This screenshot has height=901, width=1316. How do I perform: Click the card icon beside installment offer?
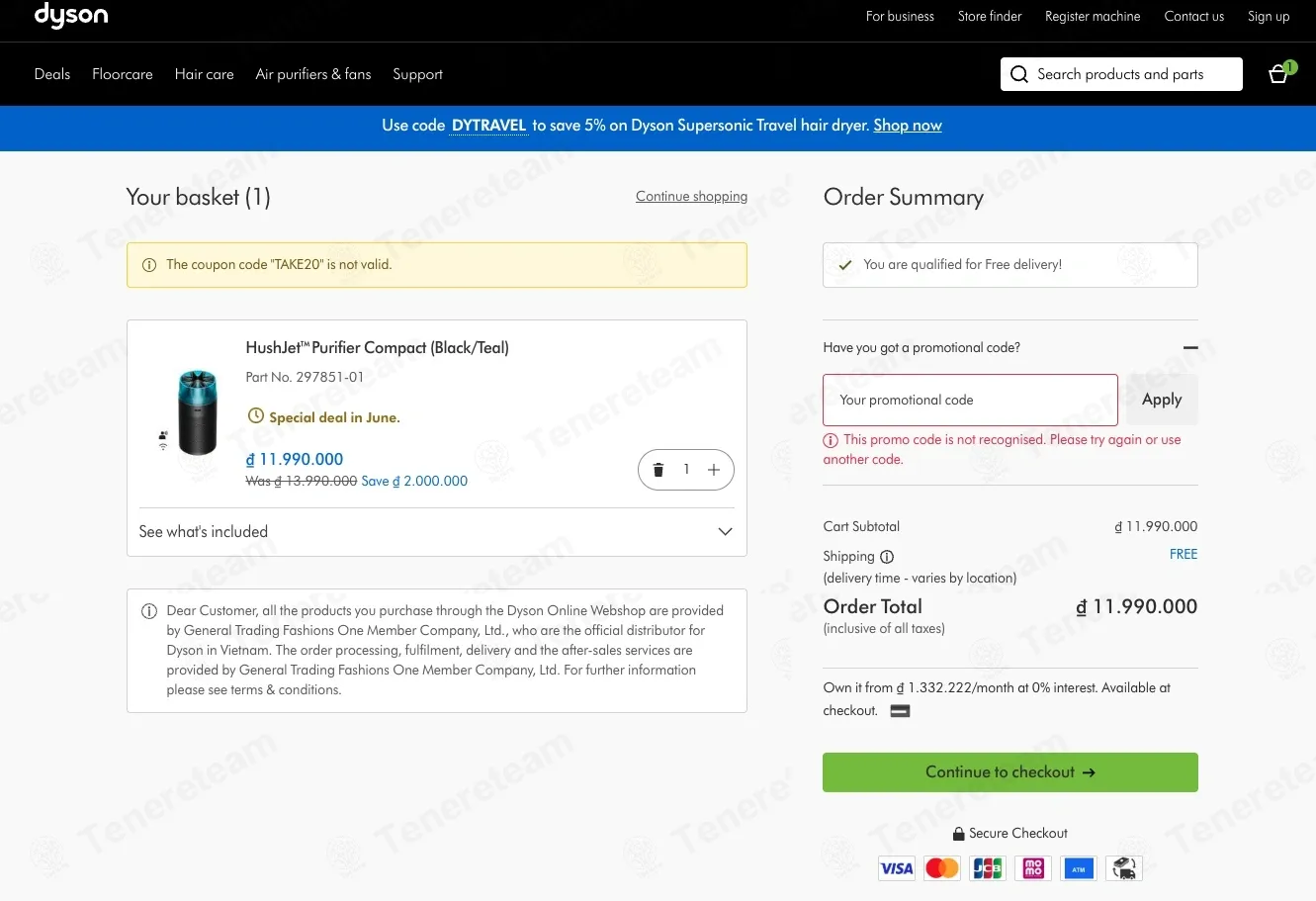click(900, 711)
